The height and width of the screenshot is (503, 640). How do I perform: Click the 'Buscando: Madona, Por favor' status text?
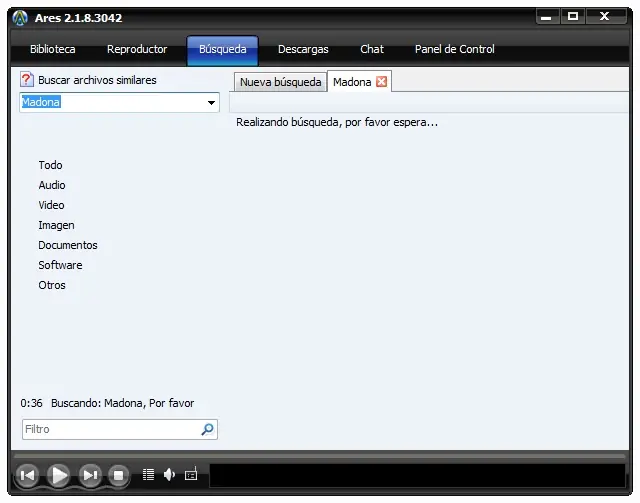[x=122, y=403]
